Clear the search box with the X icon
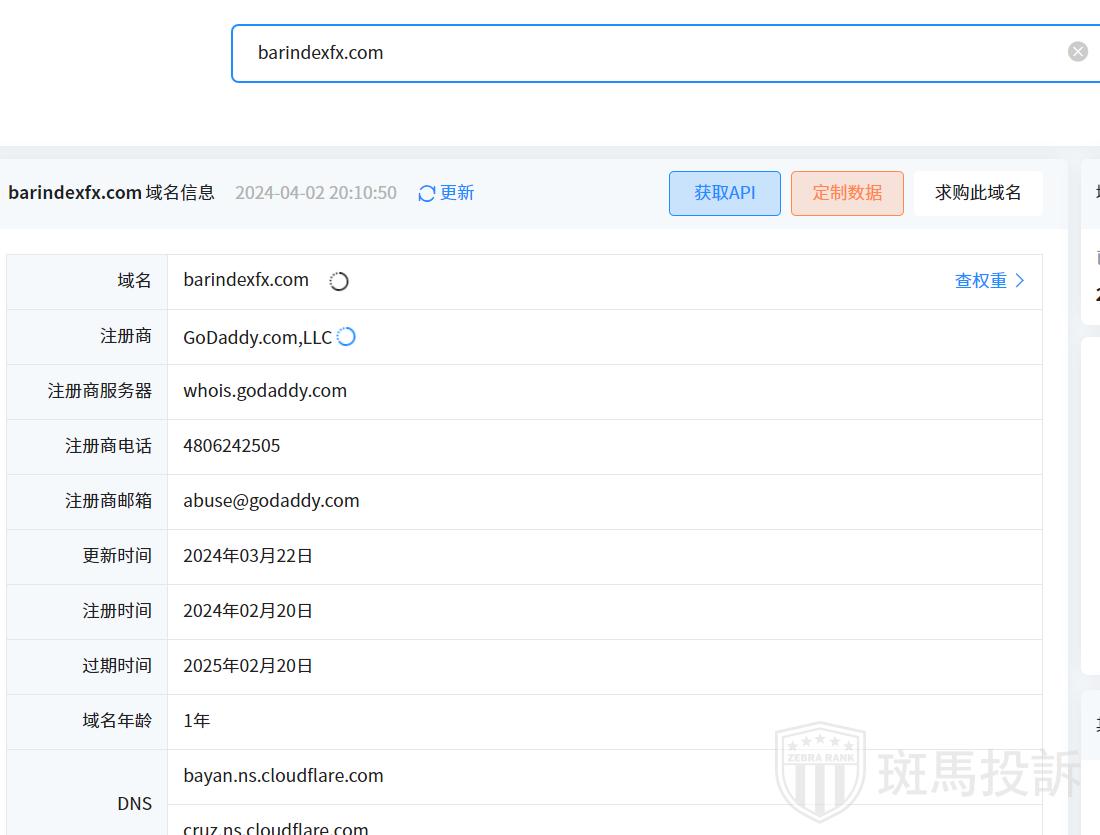Image resolution: width=1100 pixels, height=835 pixels. pos(1077,52)
